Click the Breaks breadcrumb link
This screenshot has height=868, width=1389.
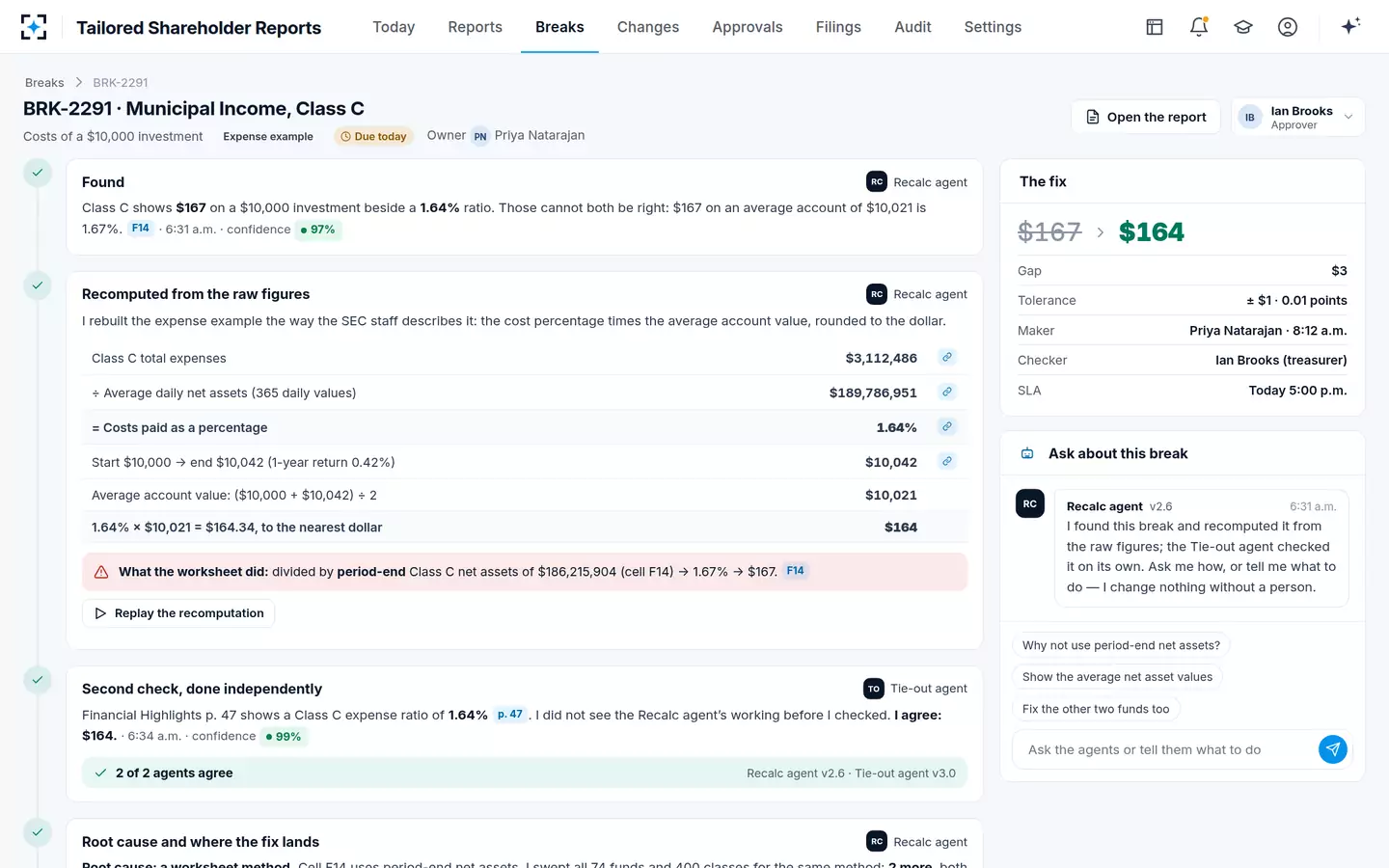(x=44, y=83)
